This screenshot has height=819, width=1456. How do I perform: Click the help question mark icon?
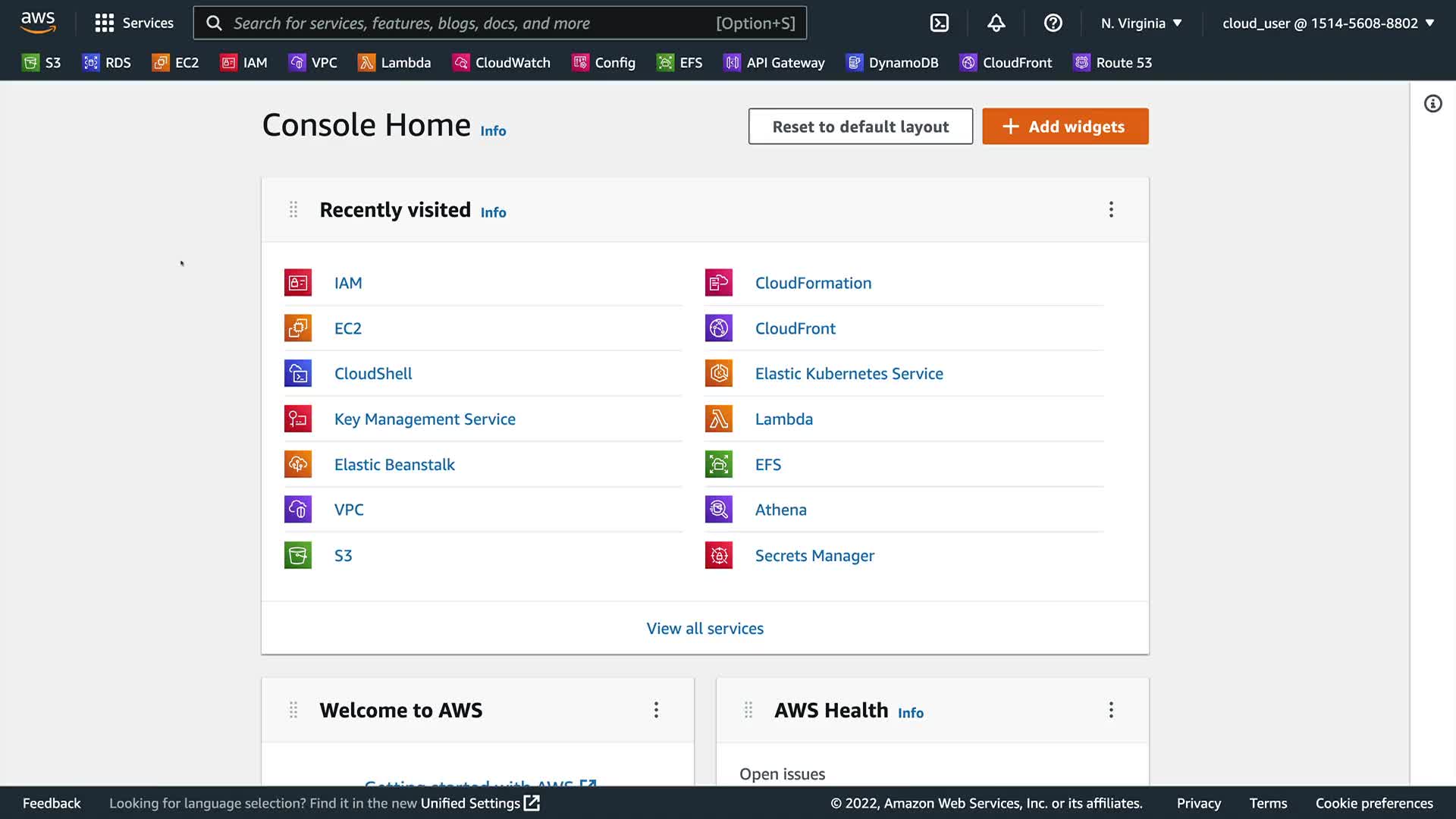[x=1053, y=23]
